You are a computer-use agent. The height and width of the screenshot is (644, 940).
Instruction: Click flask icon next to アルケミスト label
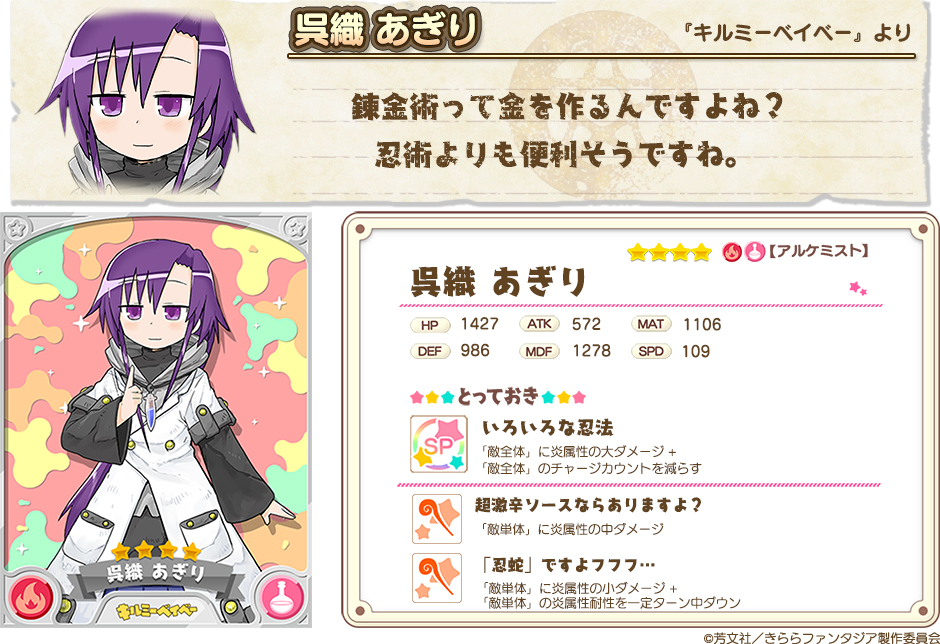(754, 252)
